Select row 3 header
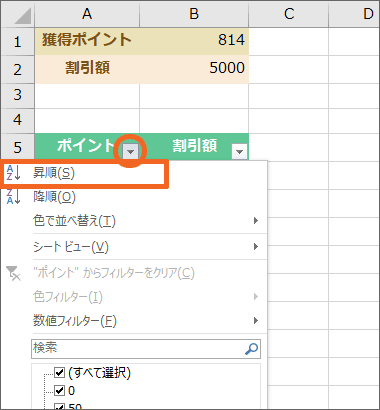This screenshot has width=380, height=410. (17, 95)
